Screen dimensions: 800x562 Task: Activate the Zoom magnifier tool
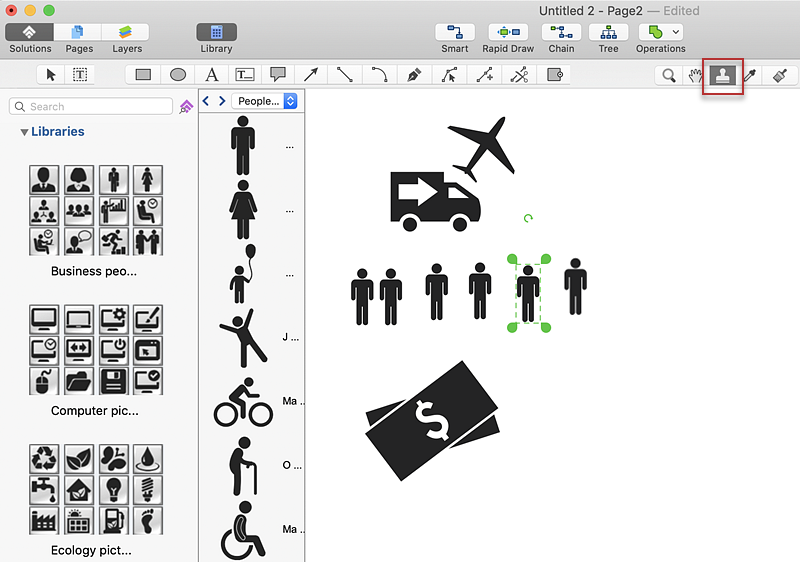coord(668,75)
